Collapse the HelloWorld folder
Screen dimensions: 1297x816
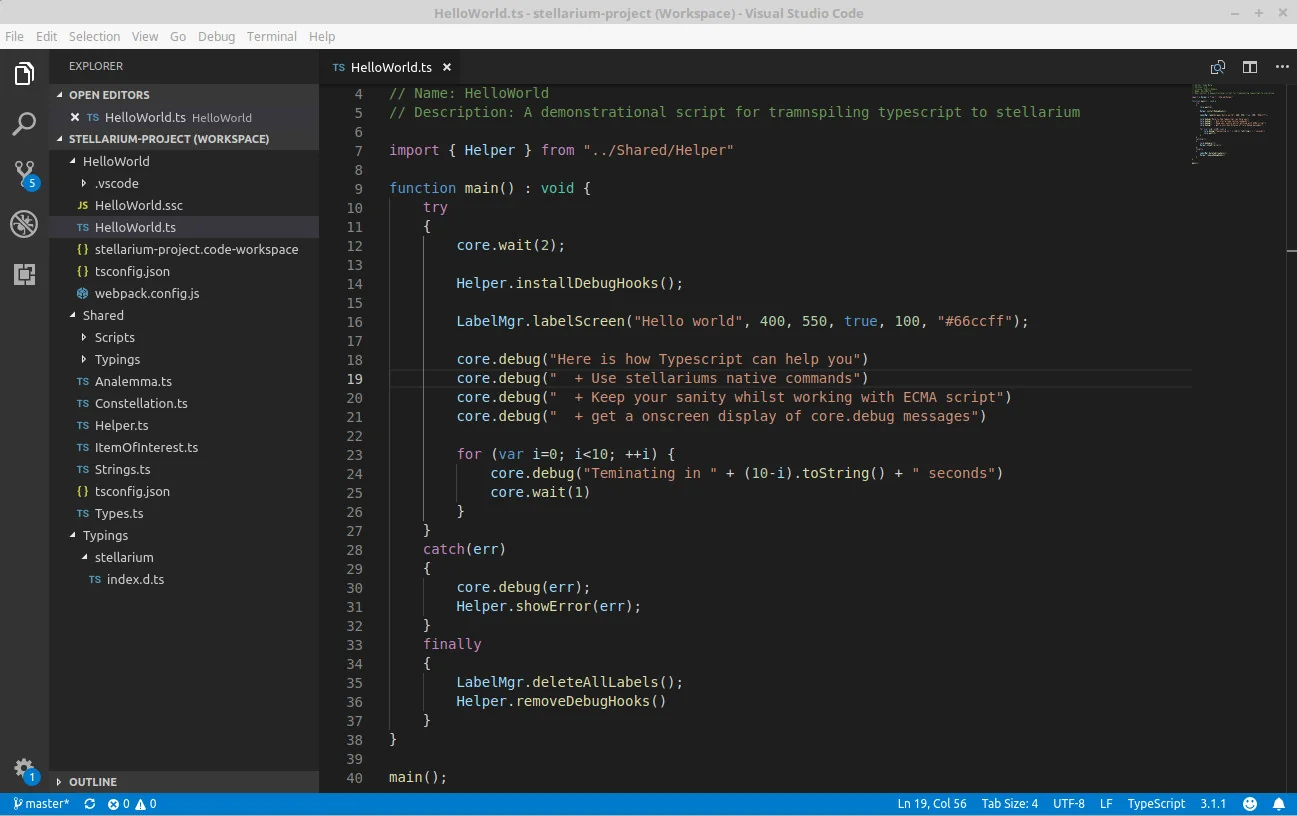point(184,161)
